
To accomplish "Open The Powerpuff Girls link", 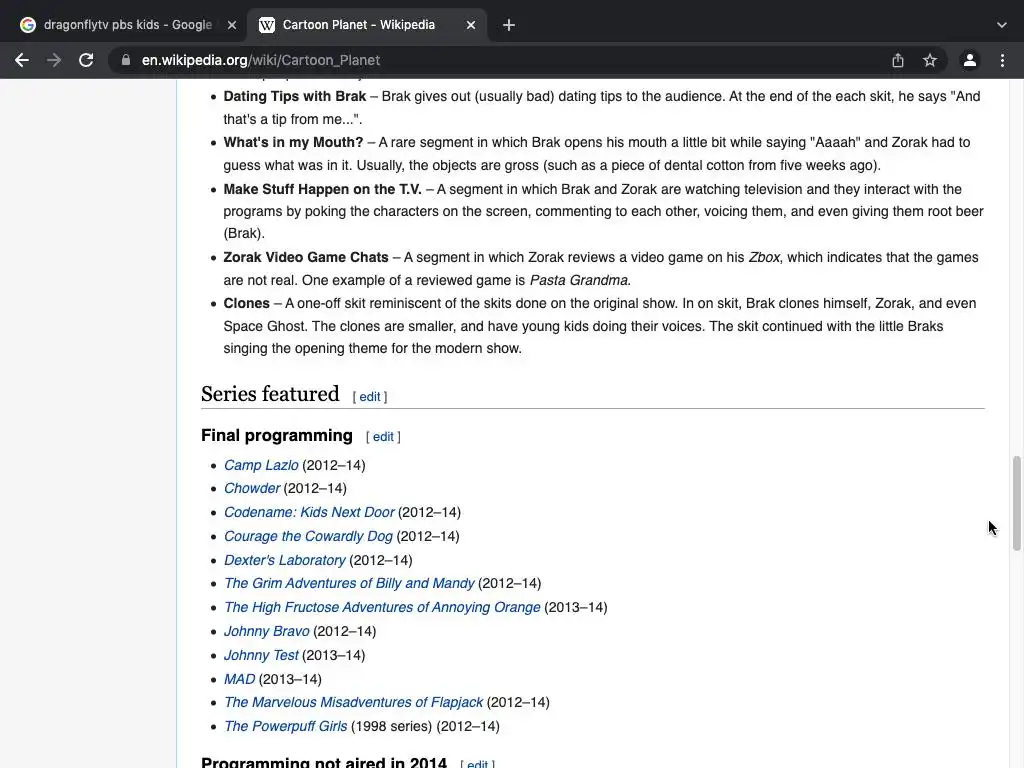I will [x=285, y=726].
